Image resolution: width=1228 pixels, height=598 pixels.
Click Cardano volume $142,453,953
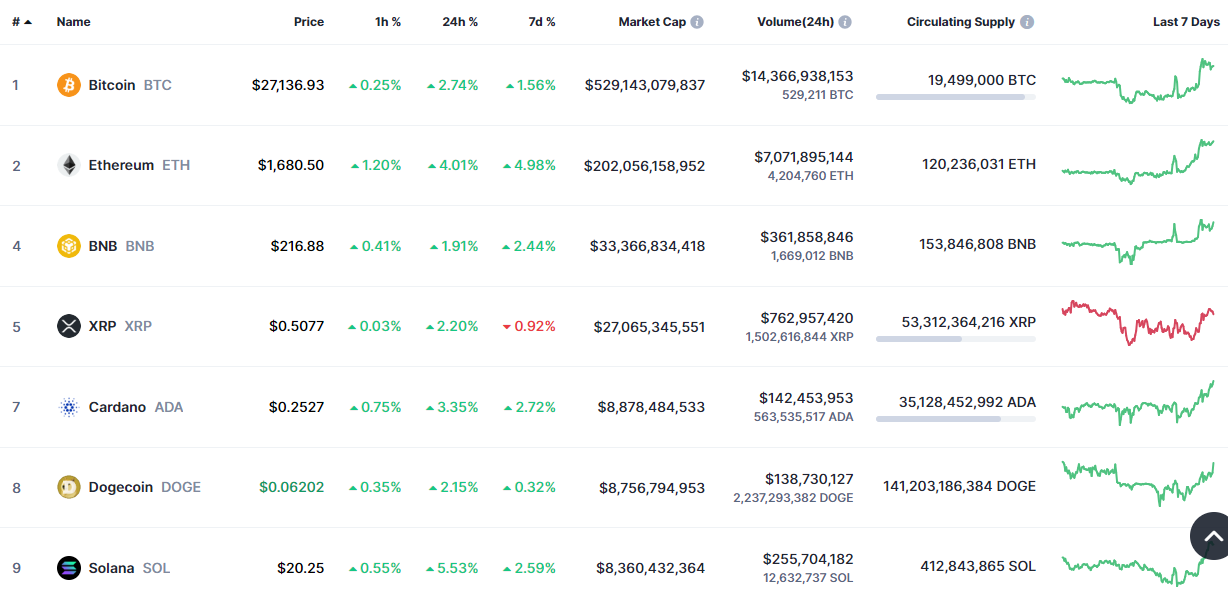[806, 398]
